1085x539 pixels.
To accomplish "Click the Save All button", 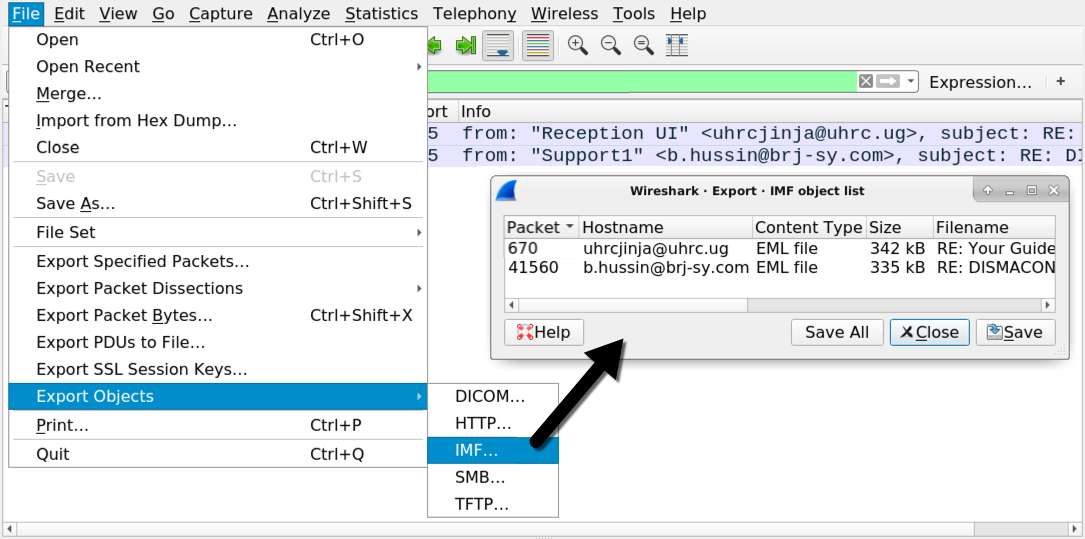I will [x=837, y=332].
